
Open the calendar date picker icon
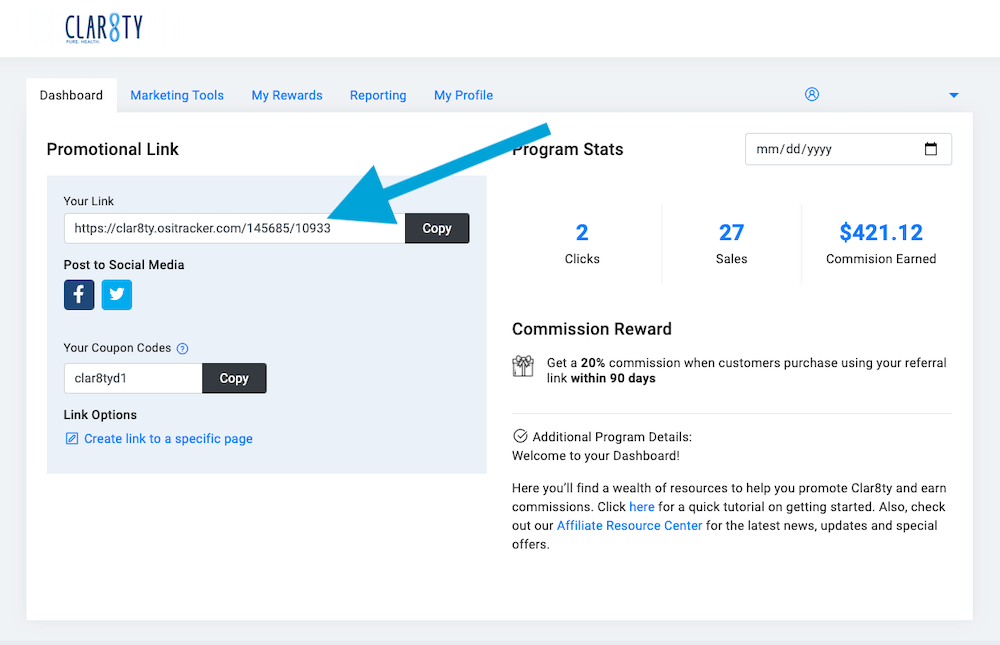pyautogui.click(x=931, y=149)
